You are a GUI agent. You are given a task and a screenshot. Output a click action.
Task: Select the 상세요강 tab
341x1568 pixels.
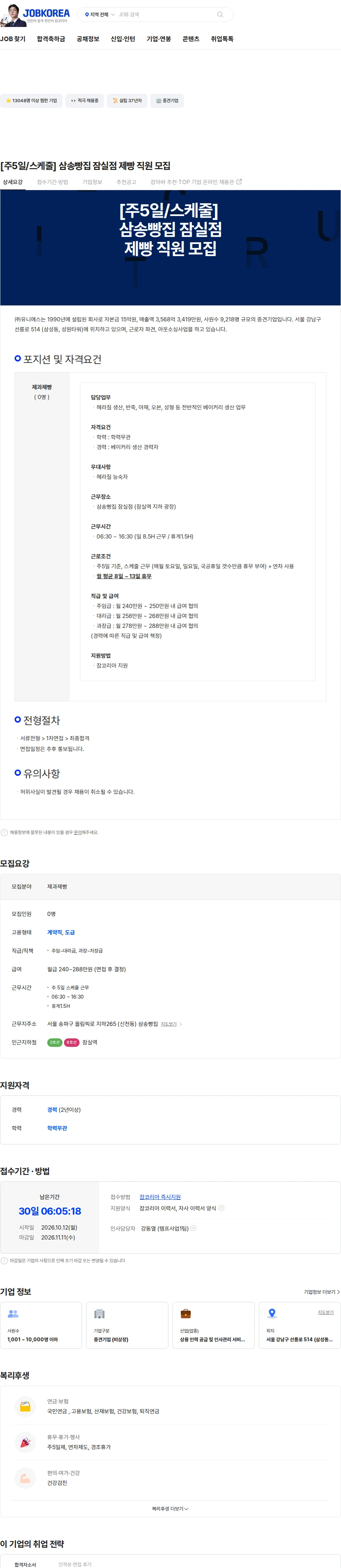(13, 182)
